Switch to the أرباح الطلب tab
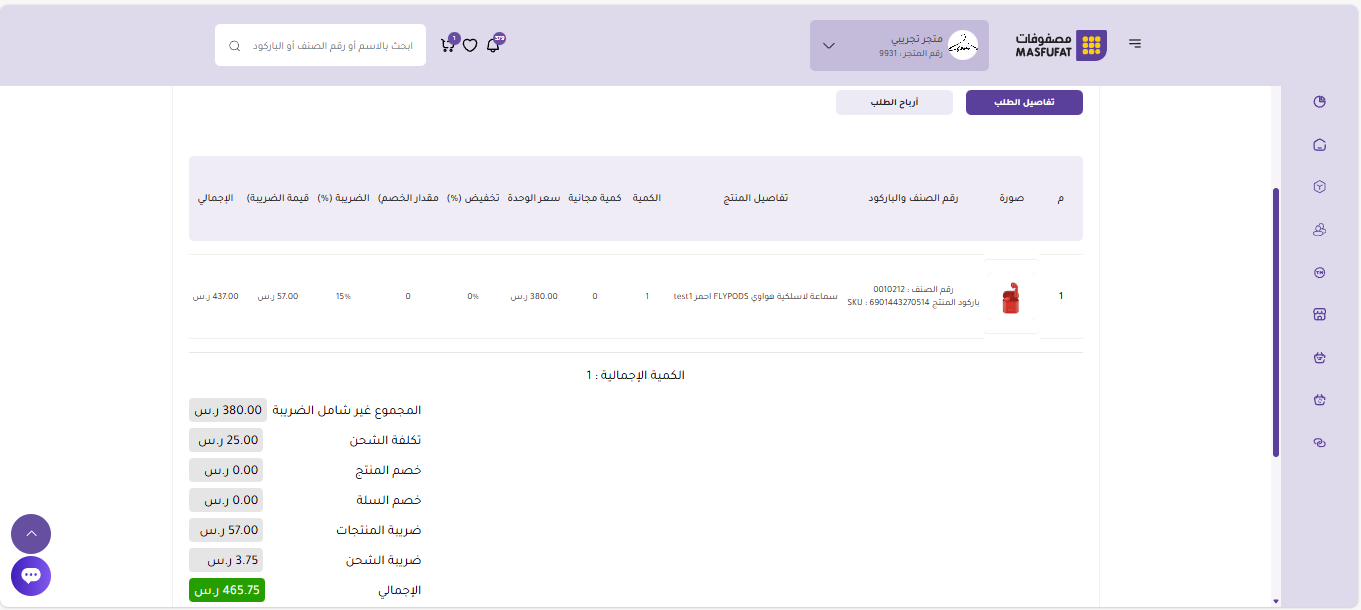Screen dimensions: 1361x610 click(894, 103)
